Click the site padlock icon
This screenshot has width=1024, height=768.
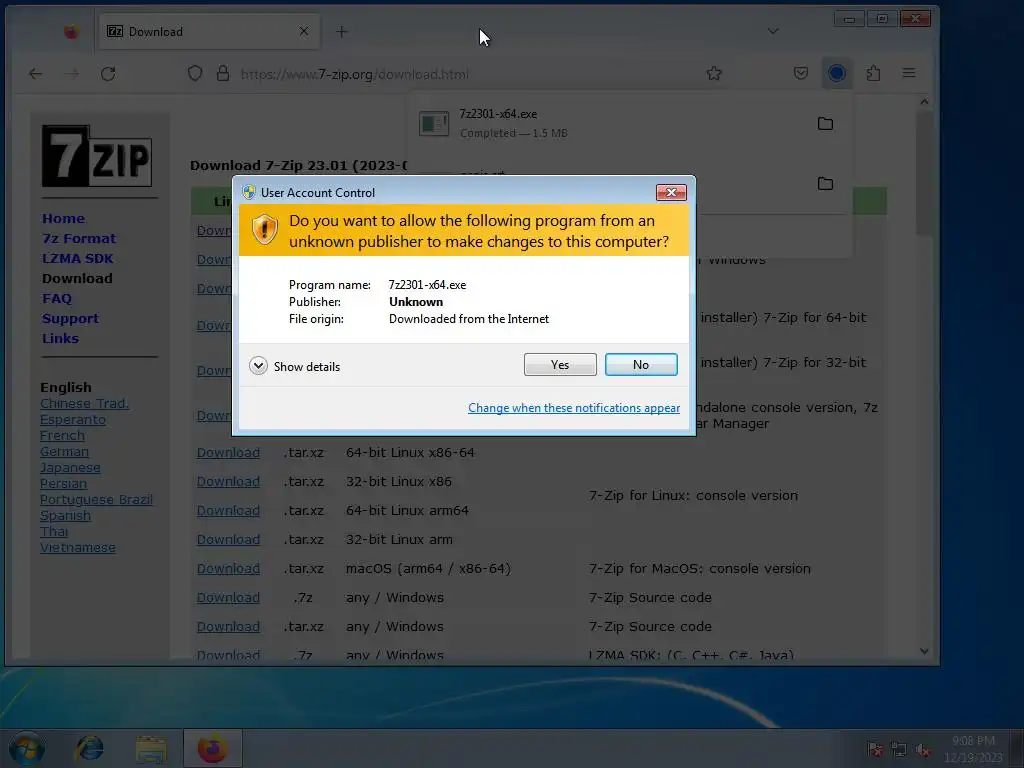(223, 73)
